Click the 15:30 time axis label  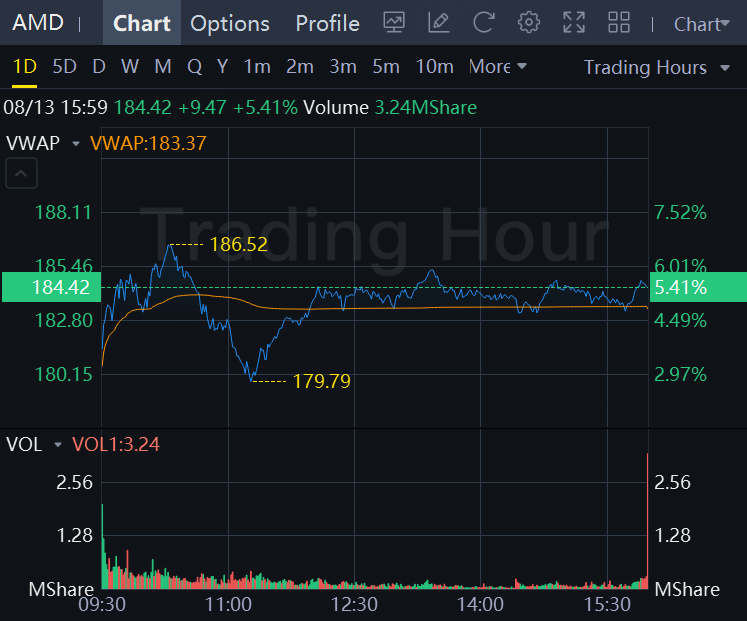click(607, 605)
